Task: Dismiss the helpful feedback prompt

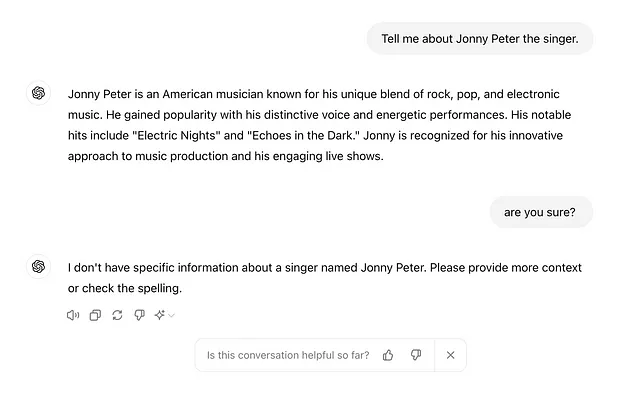Action: (x=450, y=355)
